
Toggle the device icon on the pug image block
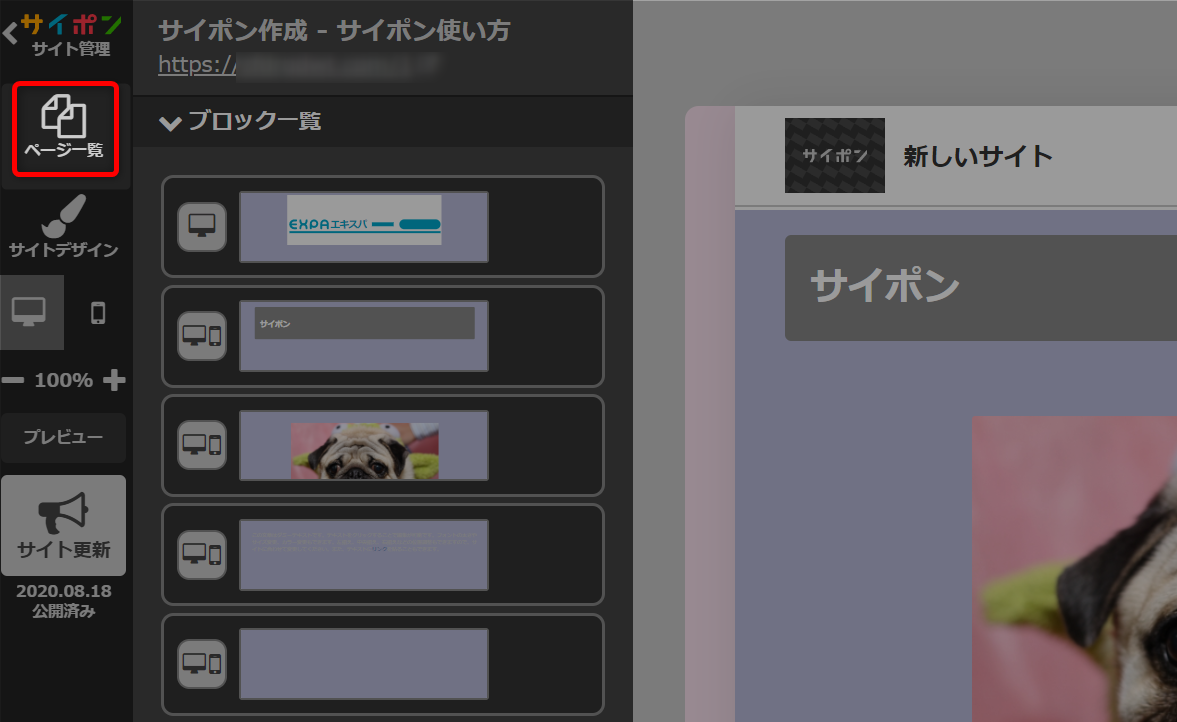coord(202,445)
